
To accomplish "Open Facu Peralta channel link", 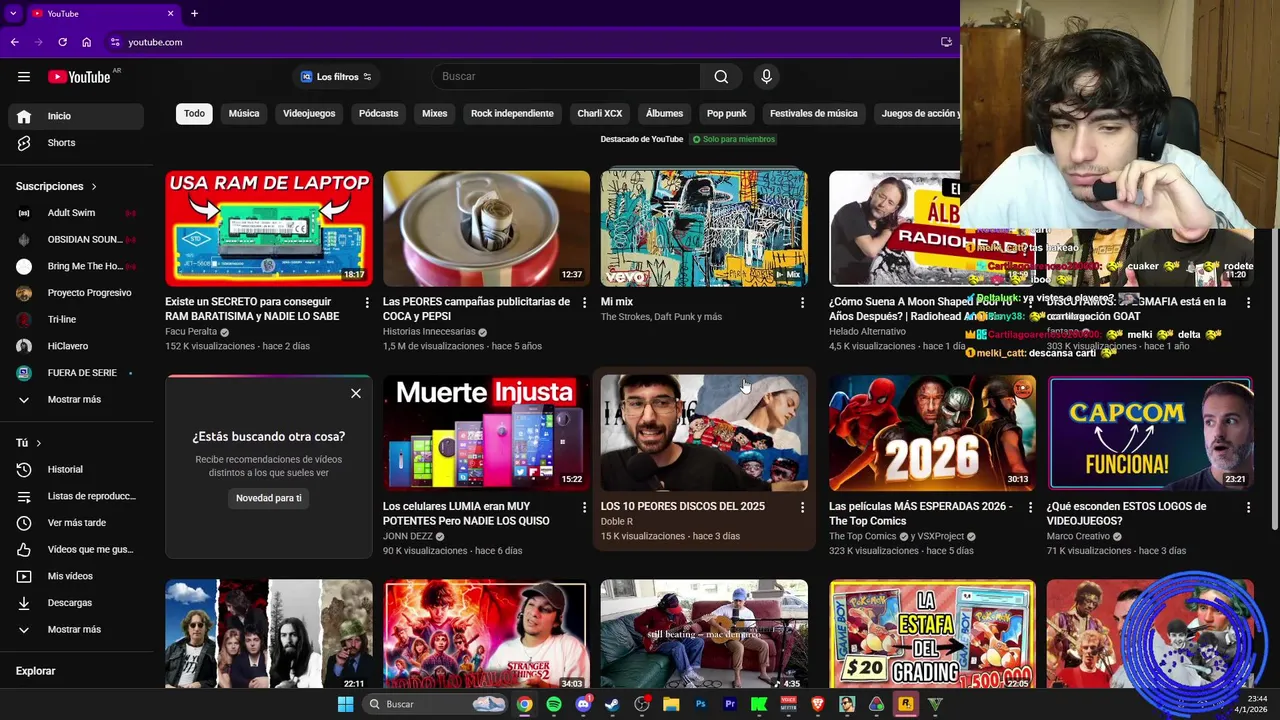I will click(x=191, y=332).
